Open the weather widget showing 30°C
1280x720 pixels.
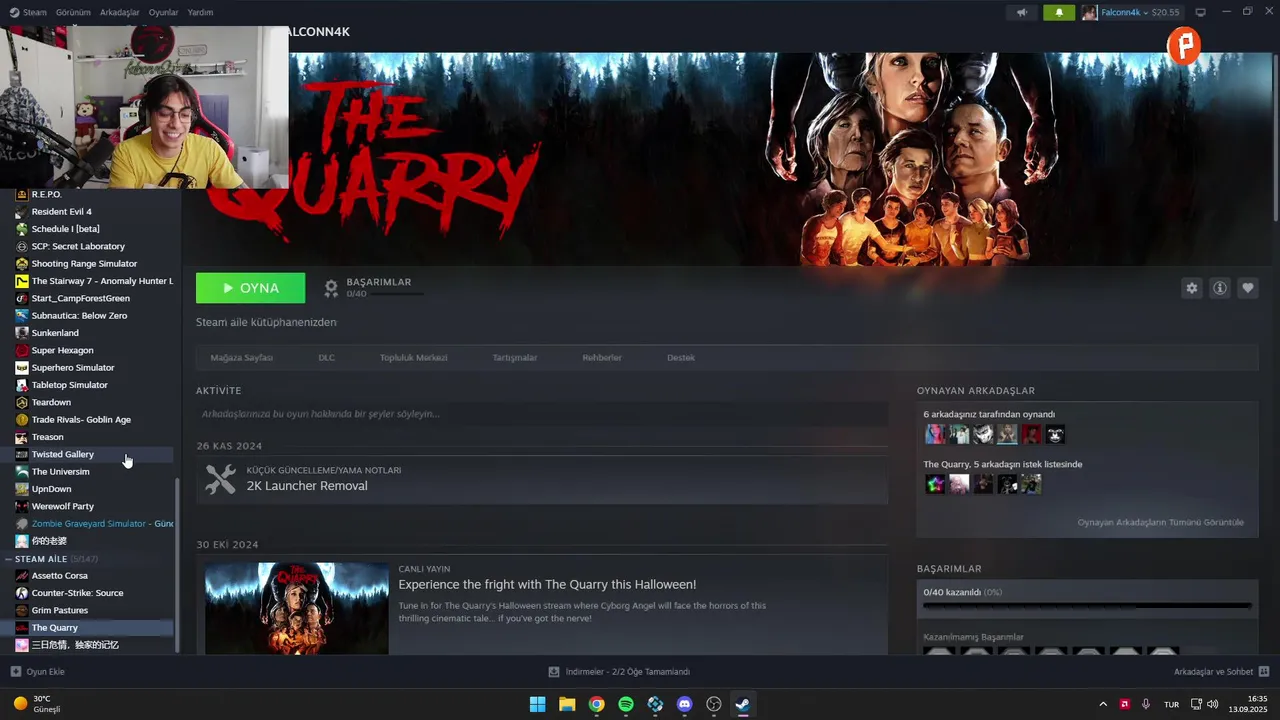click(37, 704)
